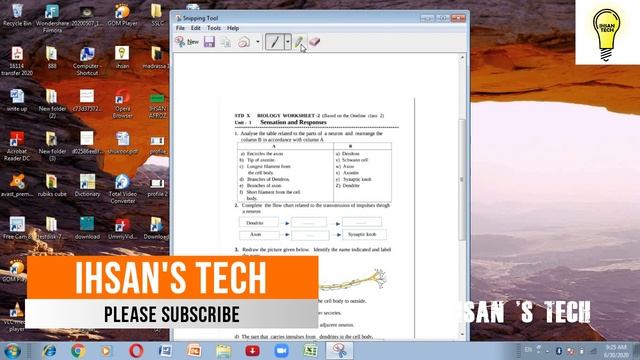Viewport: 640px width, 360px height.
Task: Select the Free Cam 8 desktop shortcut
Action: tap(17, 228)
